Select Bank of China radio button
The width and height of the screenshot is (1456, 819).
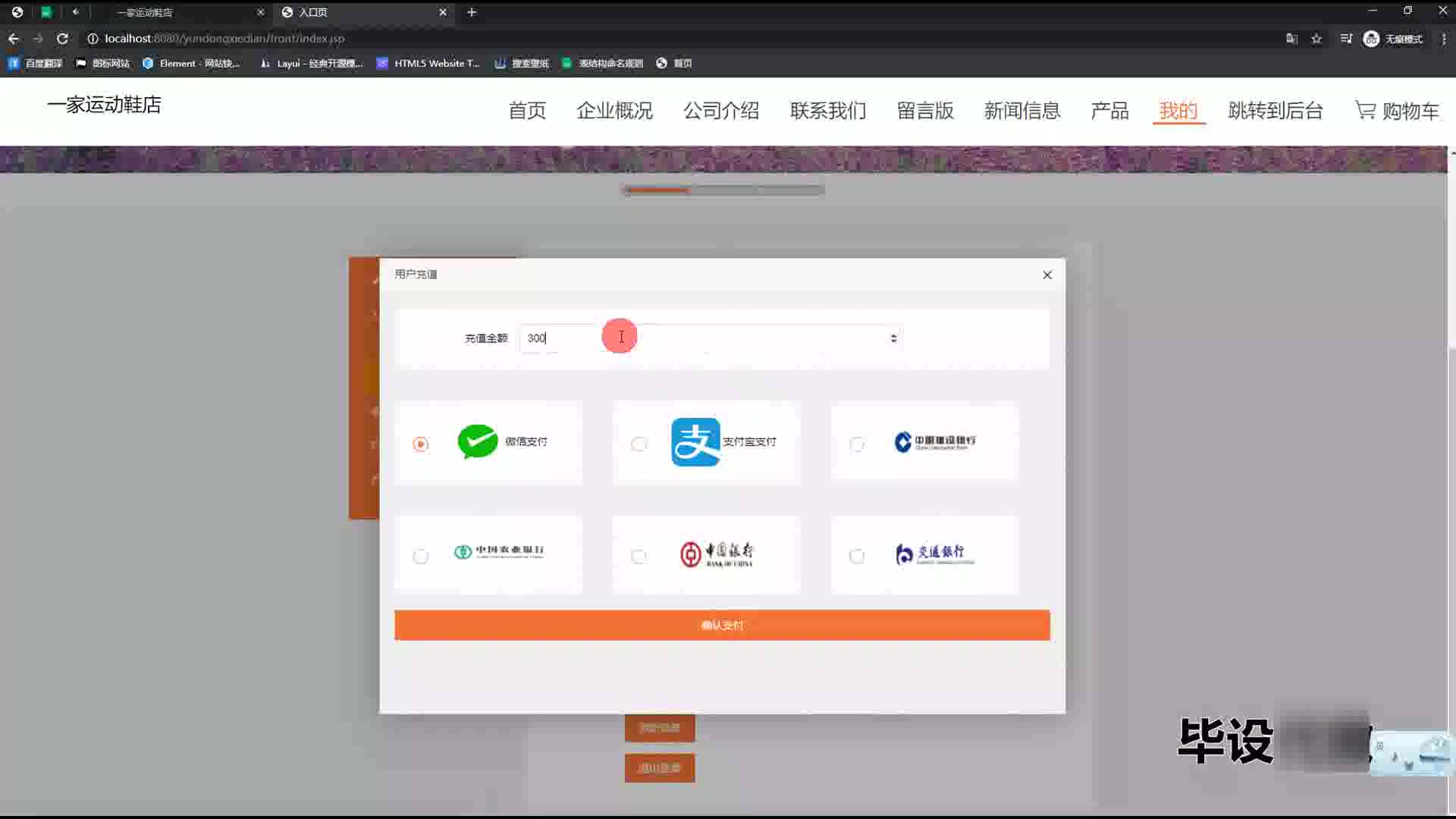[x=639, y=556]
